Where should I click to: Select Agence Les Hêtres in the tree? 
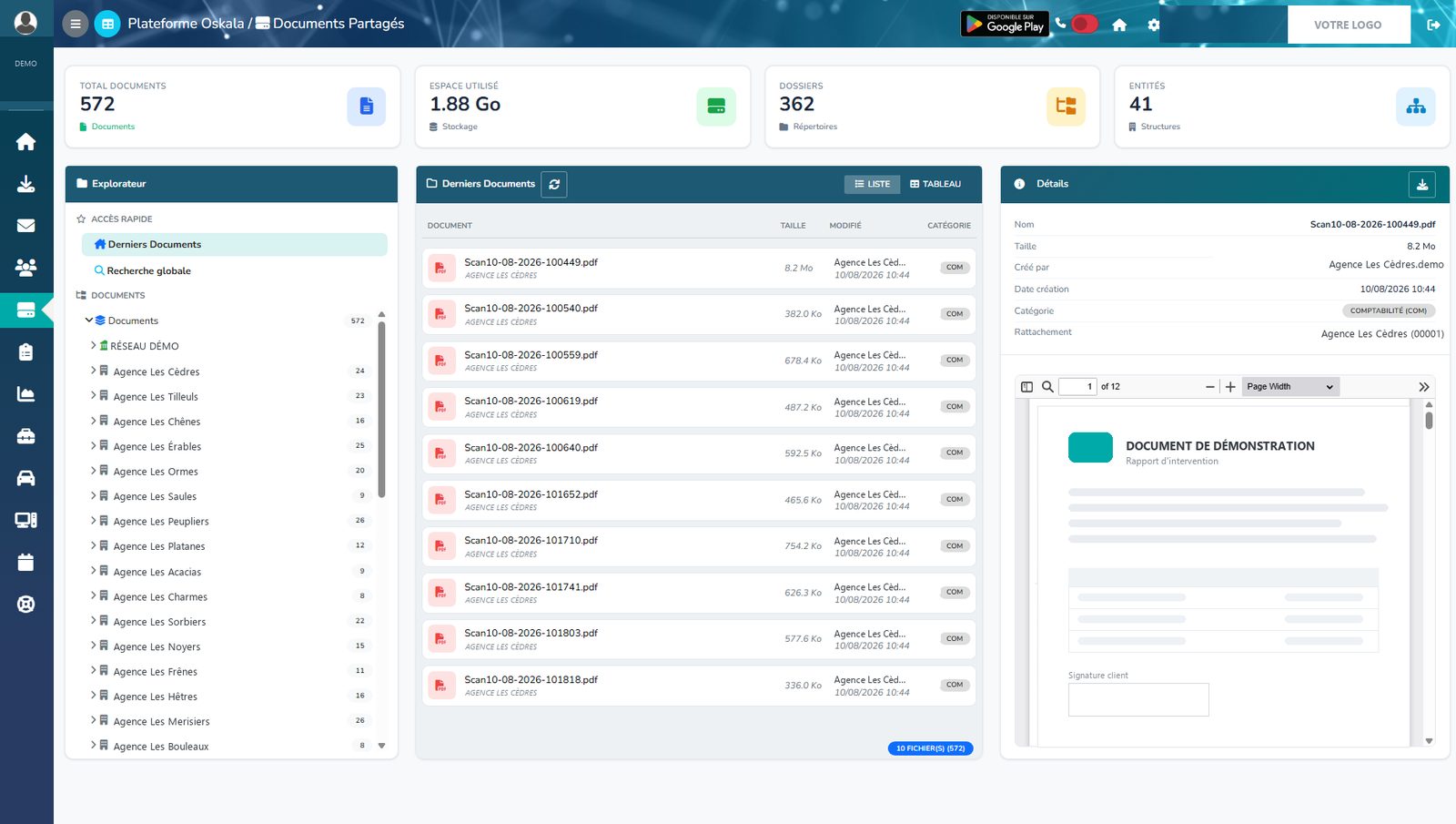click(x=156, y=697)
